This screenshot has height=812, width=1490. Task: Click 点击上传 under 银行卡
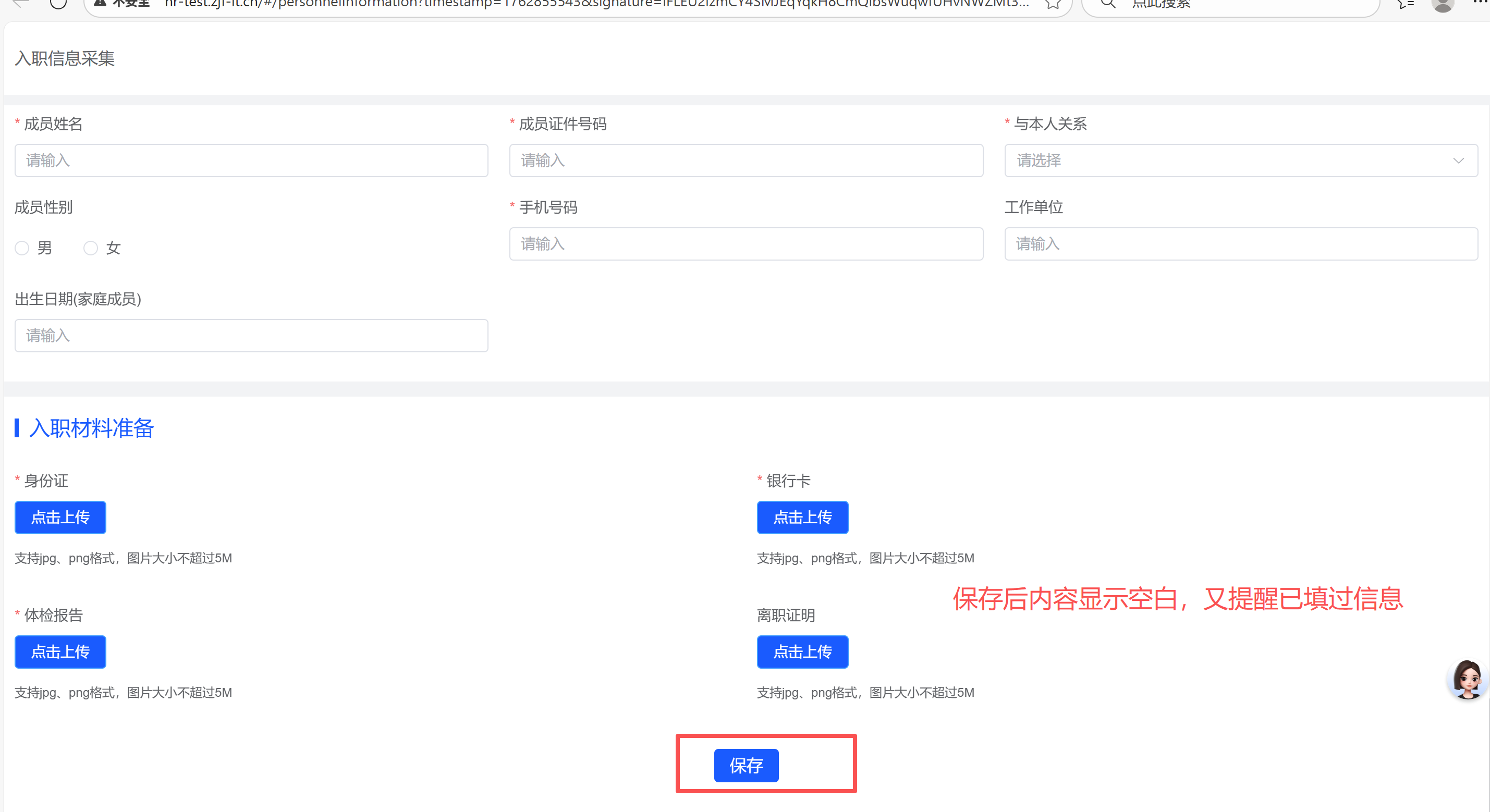point(802,517)
